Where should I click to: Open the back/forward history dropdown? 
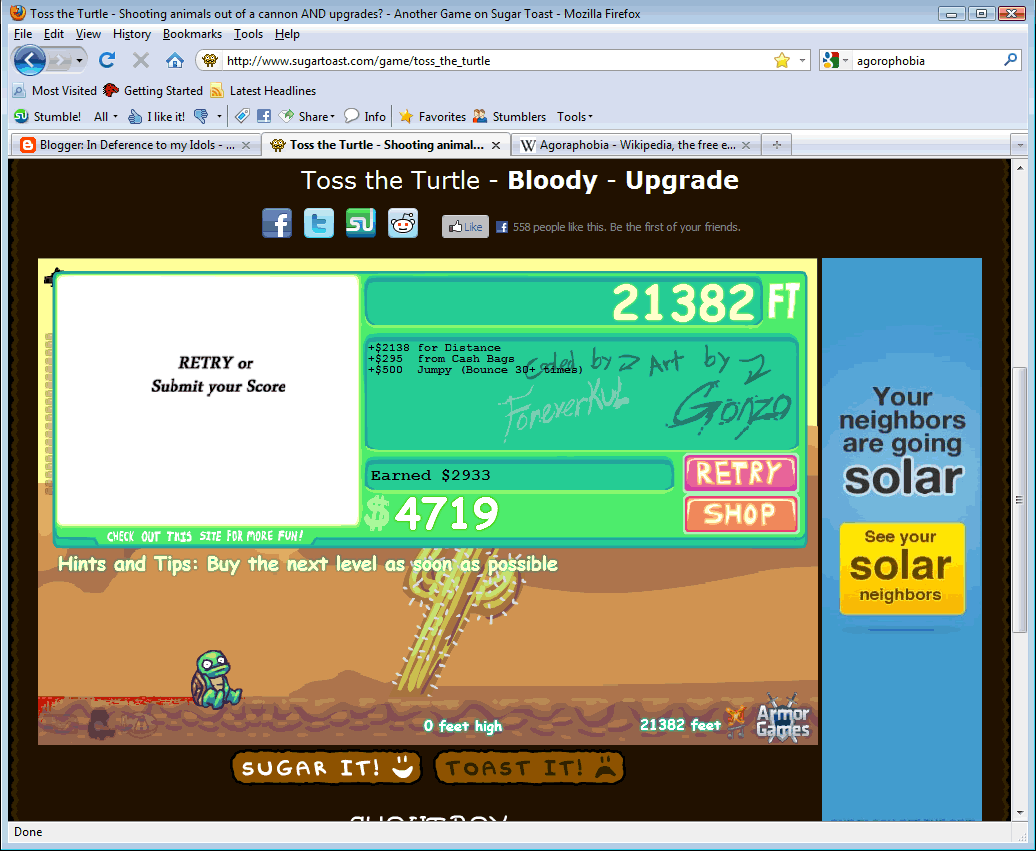[79, 61]
